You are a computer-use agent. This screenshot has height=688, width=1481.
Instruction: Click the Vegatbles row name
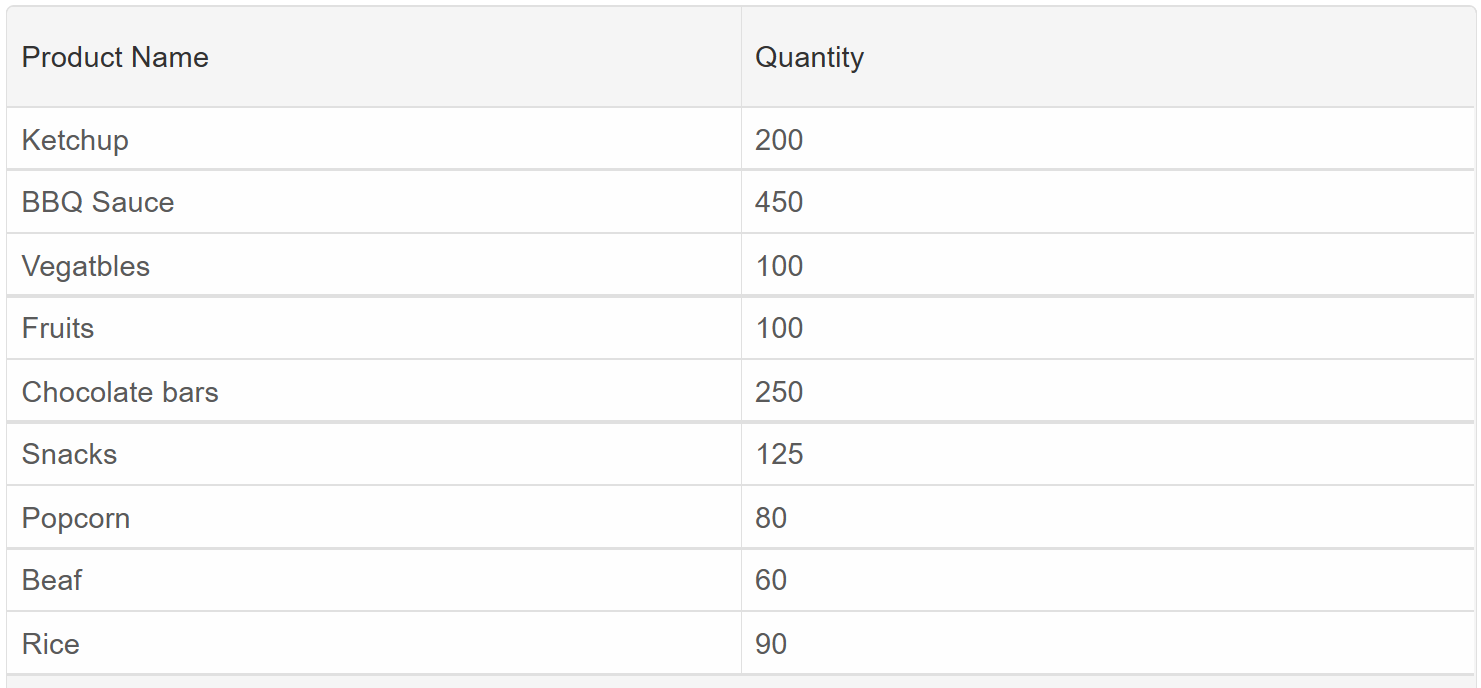tap(374, 265)
